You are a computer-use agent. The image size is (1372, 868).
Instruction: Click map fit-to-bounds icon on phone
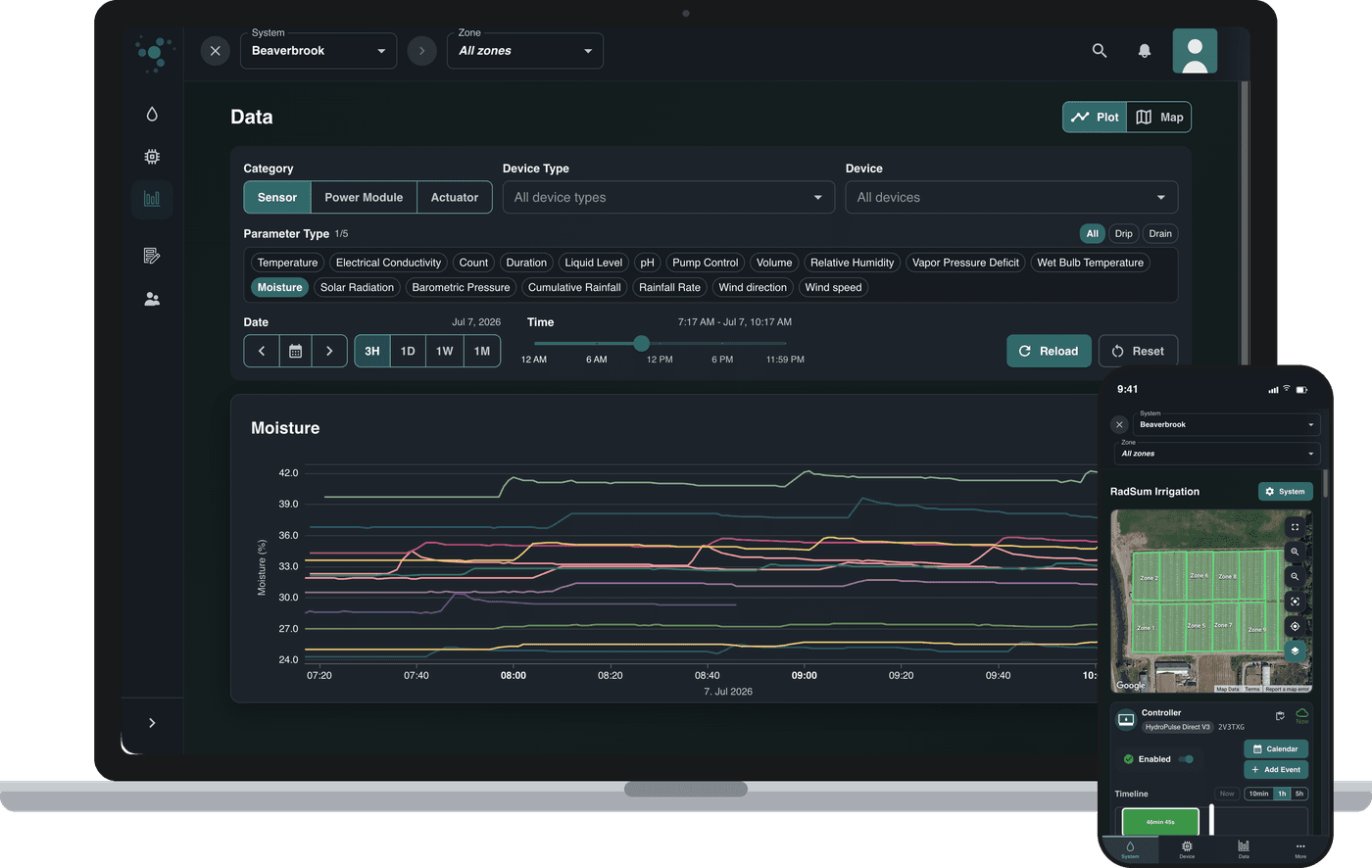[x=1295, y=602]
